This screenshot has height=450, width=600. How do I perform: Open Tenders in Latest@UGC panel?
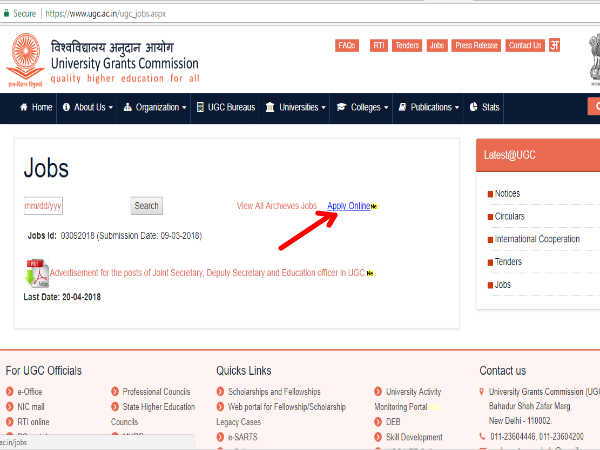coord(508,262)
